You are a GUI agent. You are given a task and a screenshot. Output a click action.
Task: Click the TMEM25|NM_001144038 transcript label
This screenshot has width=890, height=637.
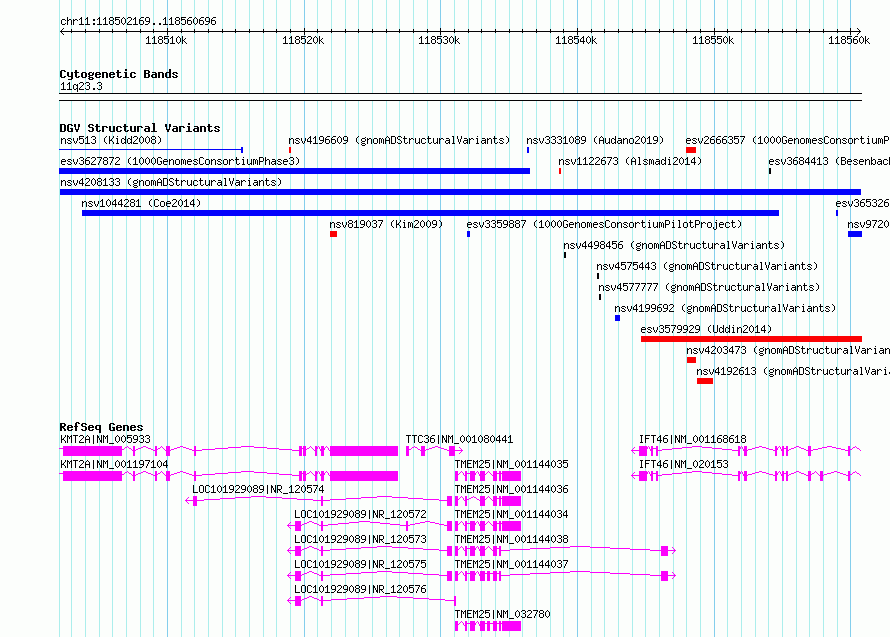(x=511, y=539)
